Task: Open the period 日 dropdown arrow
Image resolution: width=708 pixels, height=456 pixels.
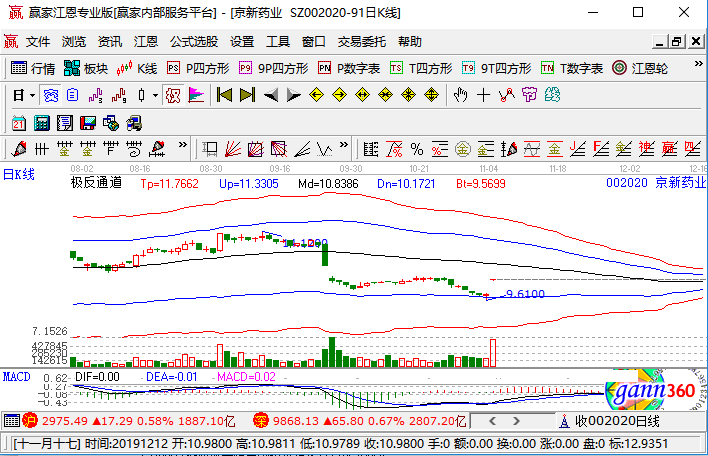Action: click(x=33, y=96)
